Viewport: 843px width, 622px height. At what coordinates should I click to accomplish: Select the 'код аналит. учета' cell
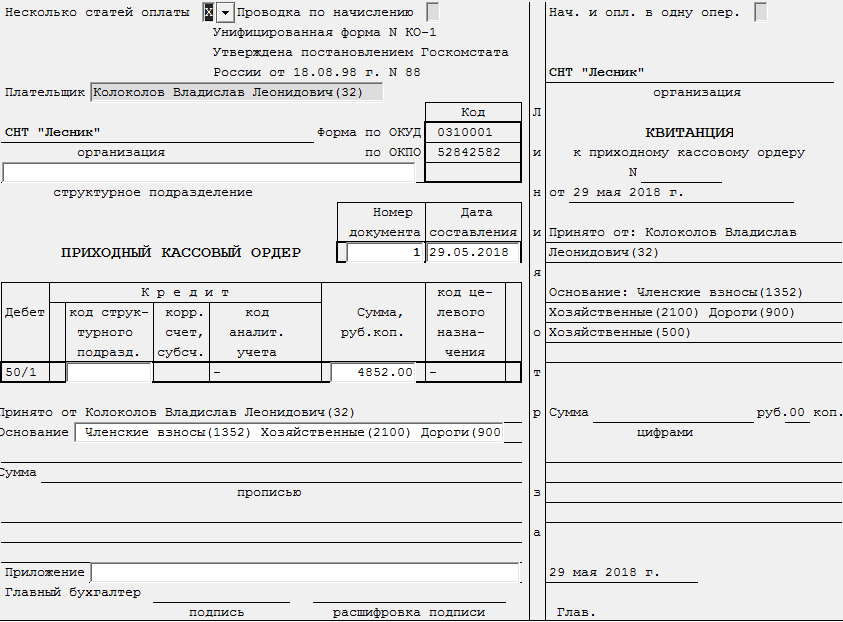coord(264,372)
